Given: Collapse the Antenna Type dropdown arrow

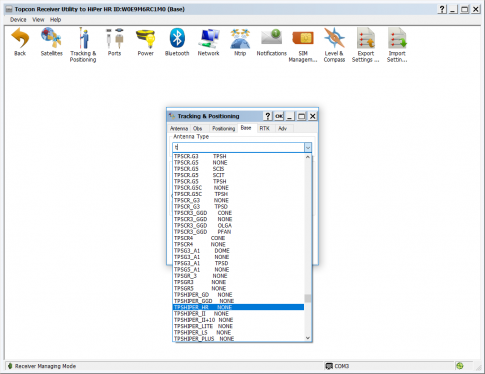Looking at the screenshot, I should click(x=308, y=148).
